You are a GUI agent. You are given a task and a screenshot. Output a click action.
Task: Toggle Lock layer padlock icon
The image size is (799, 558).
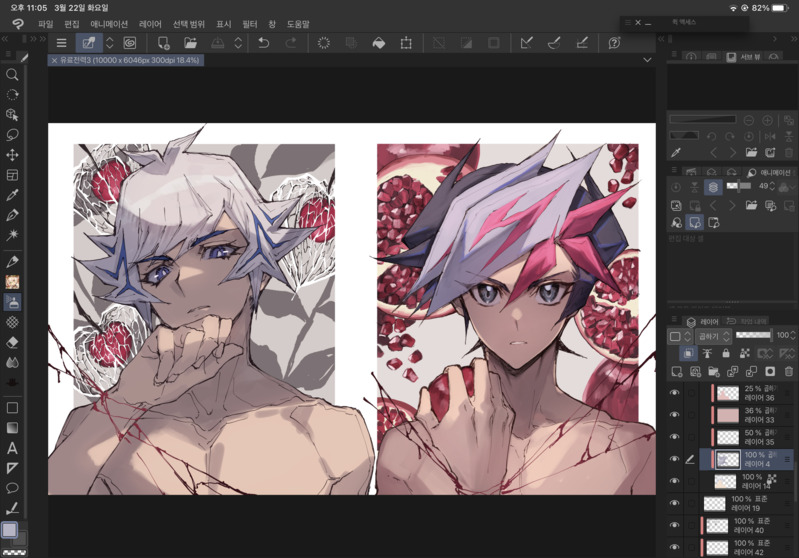click(x=726, y=353)
